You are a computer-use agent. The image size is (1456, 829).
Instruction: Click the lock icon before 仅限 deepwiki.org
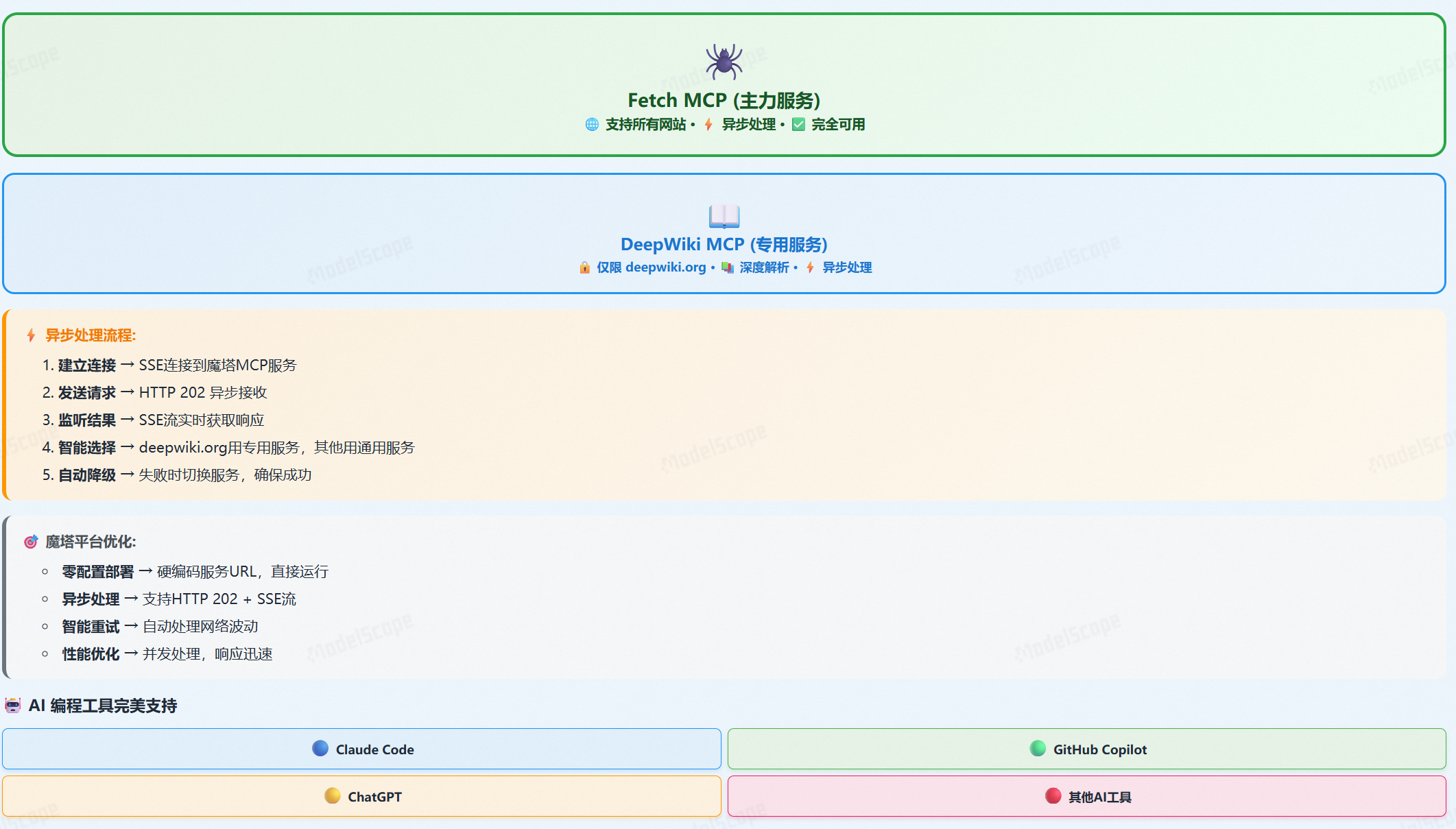pos(584,267)
